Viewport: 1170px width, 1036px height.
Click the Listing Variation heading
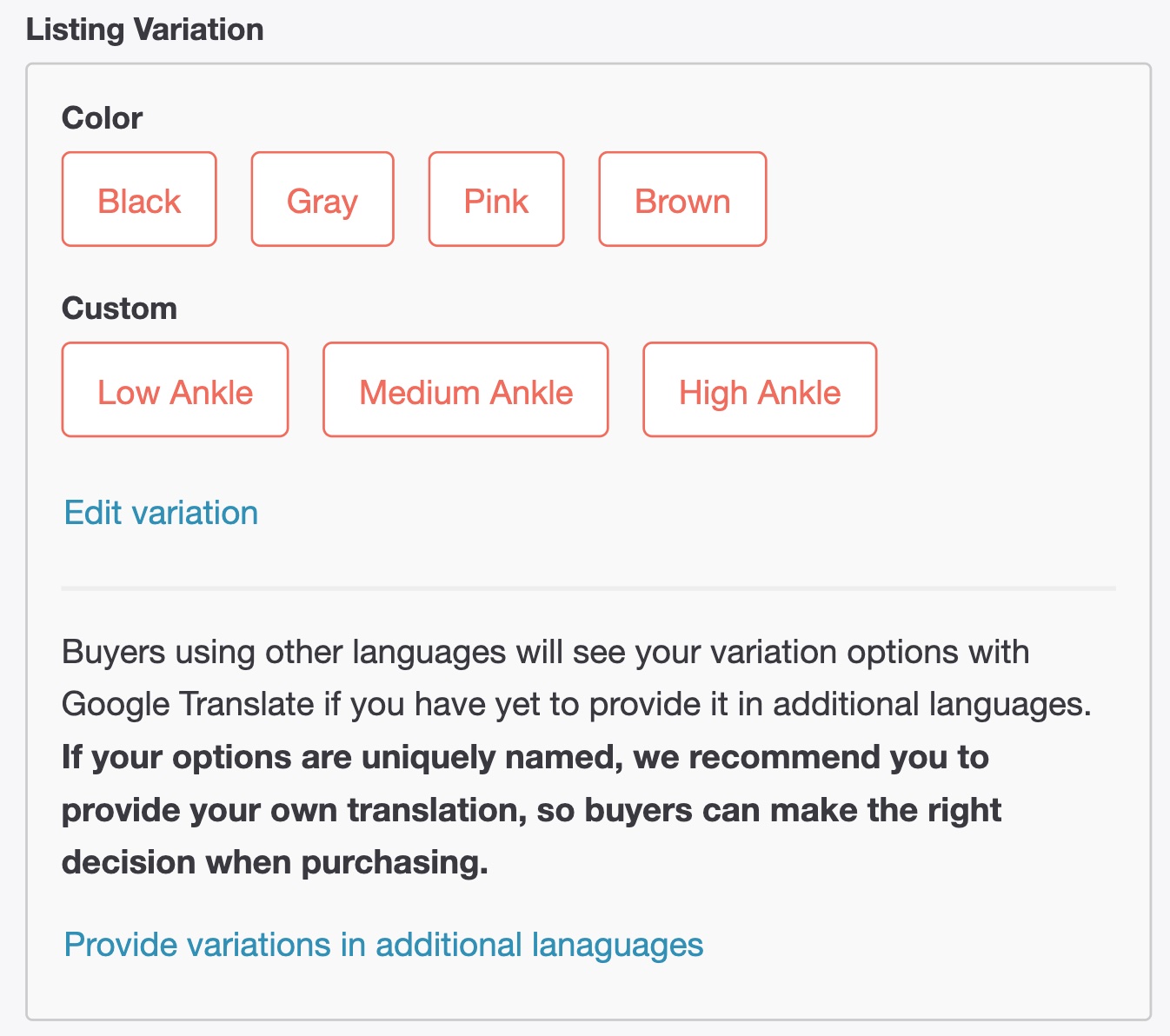tap(145, 30)
